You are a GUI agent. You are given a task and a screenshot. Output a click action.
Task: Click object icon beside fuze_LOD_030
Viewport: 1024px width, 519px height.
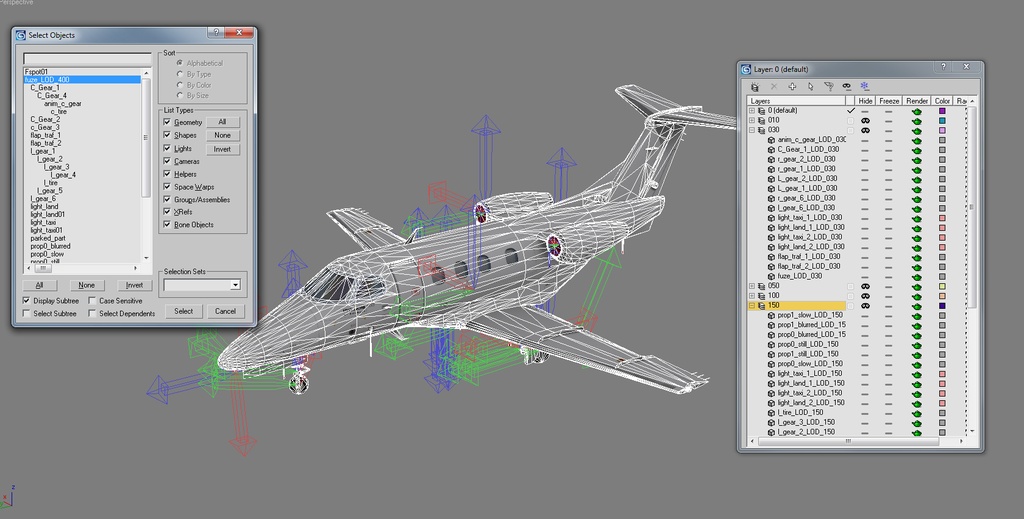point(771,276)
